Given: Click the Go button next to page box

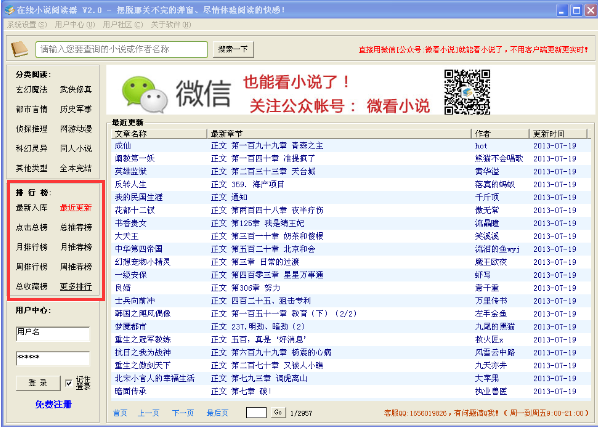Looking at the screenshot, I should point(278,412).
